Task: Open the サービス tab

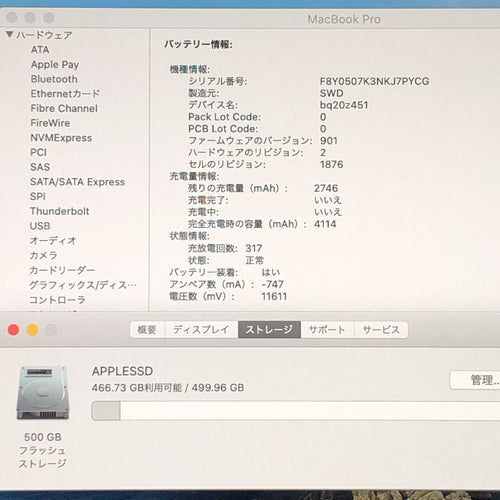Action: point(381,330)
